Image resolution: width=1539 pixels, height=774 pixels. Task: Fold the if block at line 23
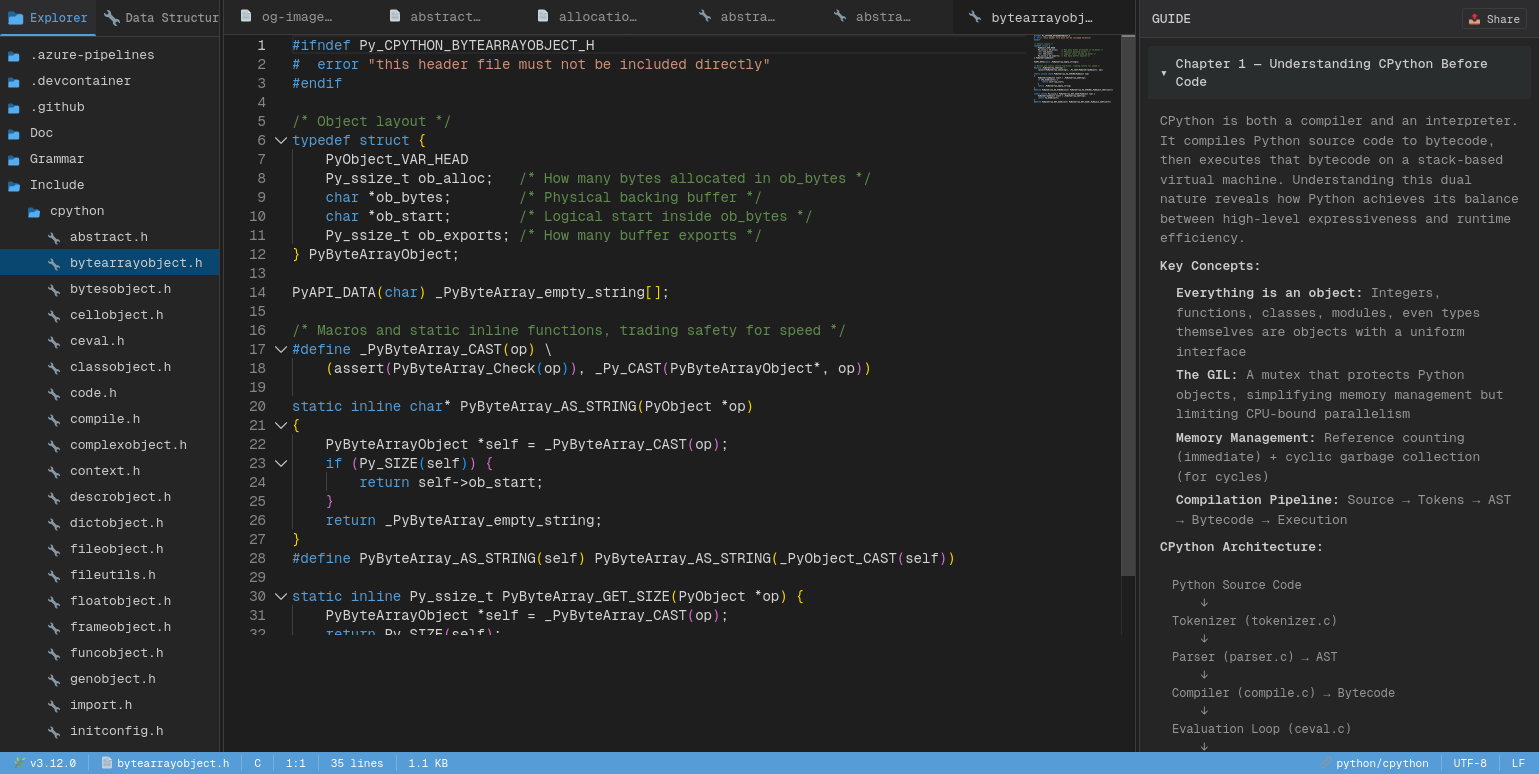(x=281, y=464)
